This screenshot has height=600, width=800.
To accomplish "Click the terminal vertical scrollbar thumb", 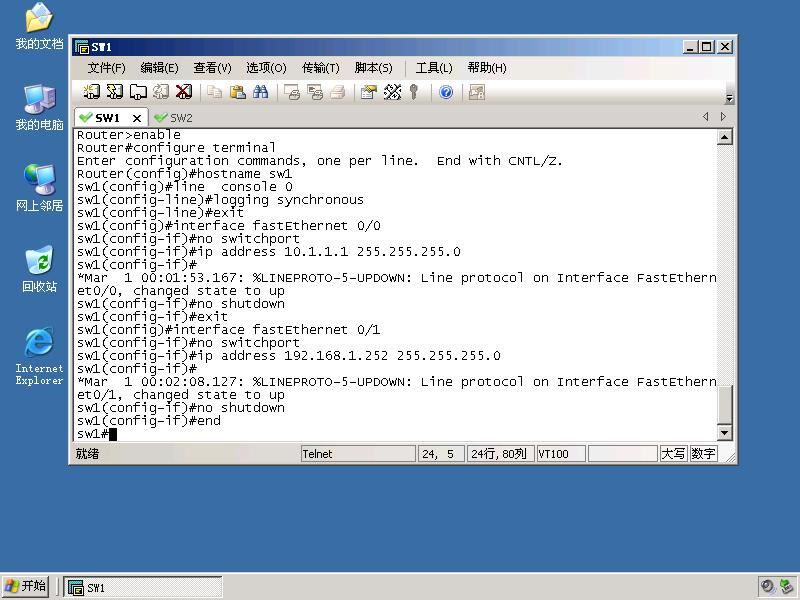I will 725,405.
